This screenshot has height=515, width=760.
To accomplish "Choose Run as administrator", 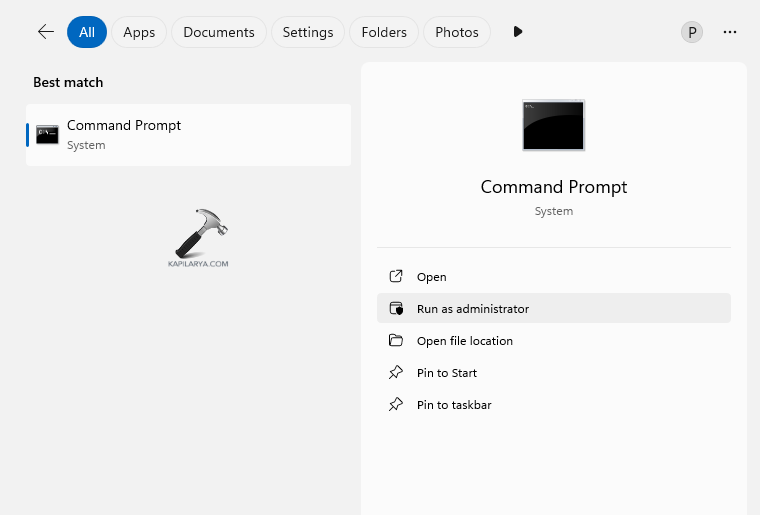I will click(472, 309).
